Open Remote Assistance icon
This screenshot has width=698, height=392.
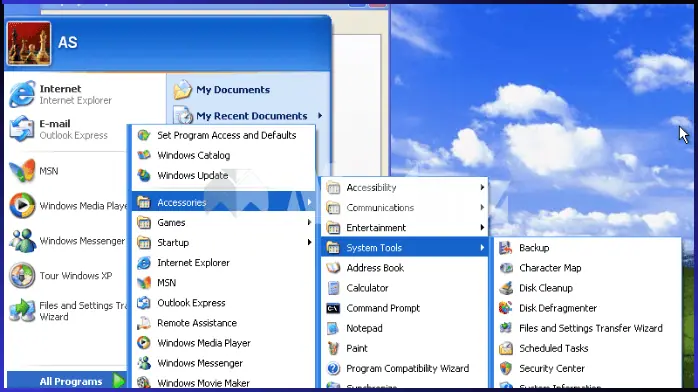(144, 323)
